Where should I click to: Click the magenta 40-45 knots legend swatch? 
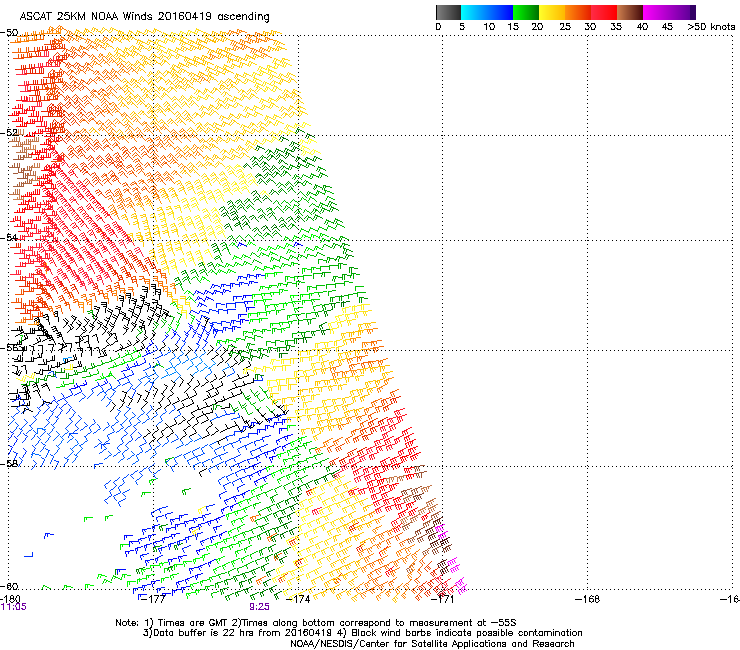click(656, 12)
